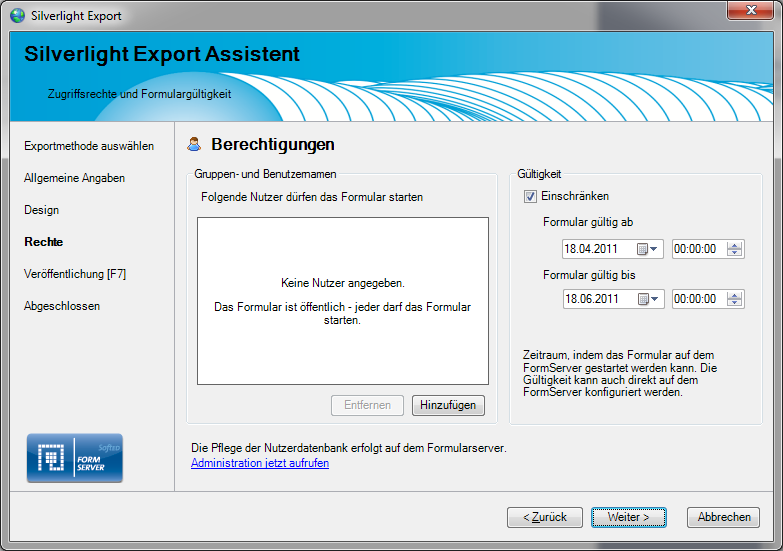Screen dimensions: 783x551
Task: Jump to Veröffentlichung [F7] step
Action: click(75, 274)
